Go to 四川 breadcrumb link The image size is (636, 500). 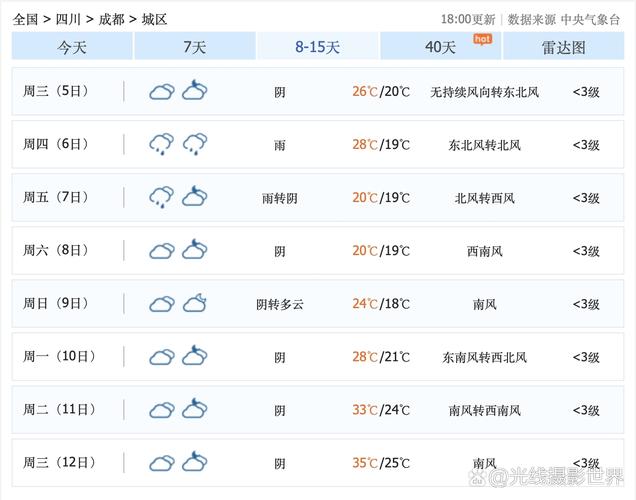[68, 19]
